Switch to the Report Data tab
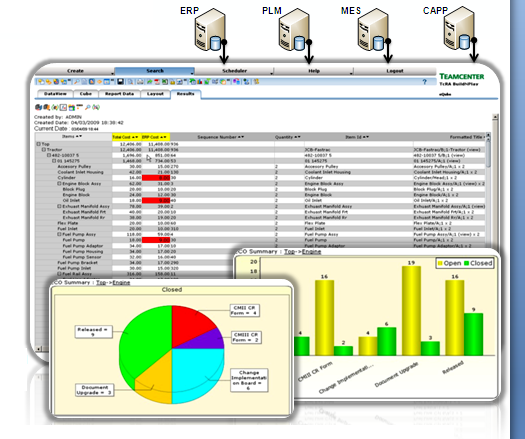The image size is (525, 439). [119, 94]
